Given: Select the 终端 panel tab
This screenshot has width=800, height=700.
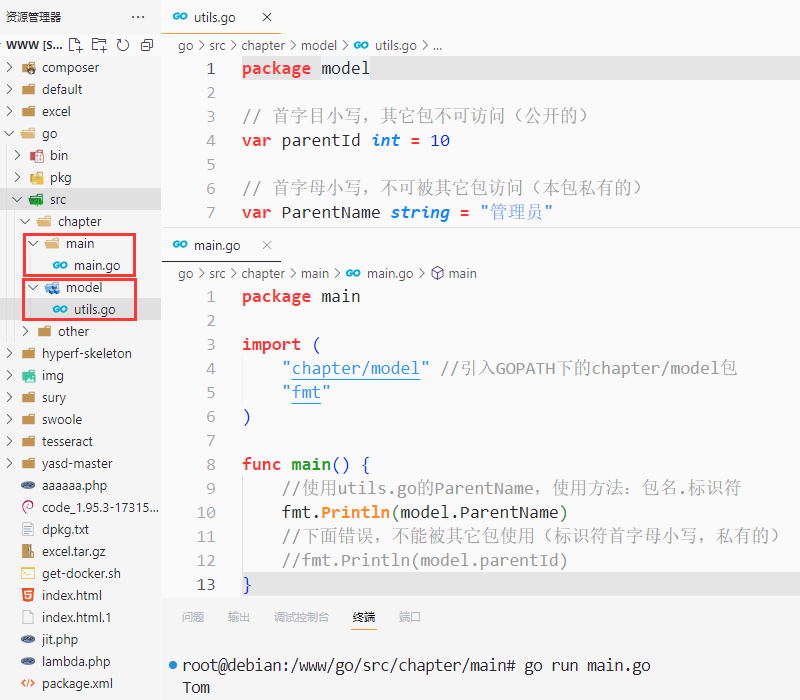Looking at the screenshot, I should (x=364, y=617).
